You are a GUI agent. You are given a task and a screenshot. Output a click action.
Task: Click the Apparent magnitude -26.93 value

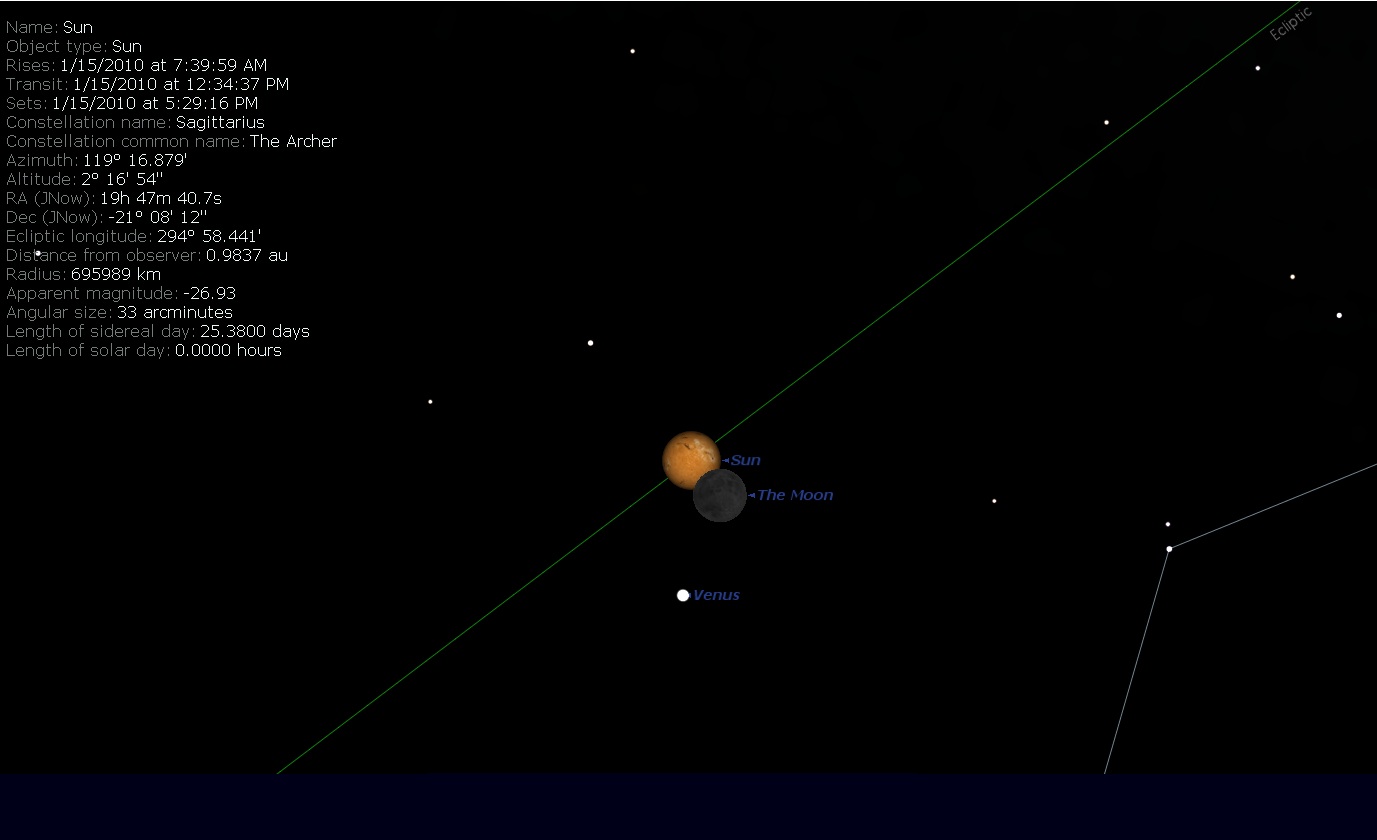(x=209, y=293)
